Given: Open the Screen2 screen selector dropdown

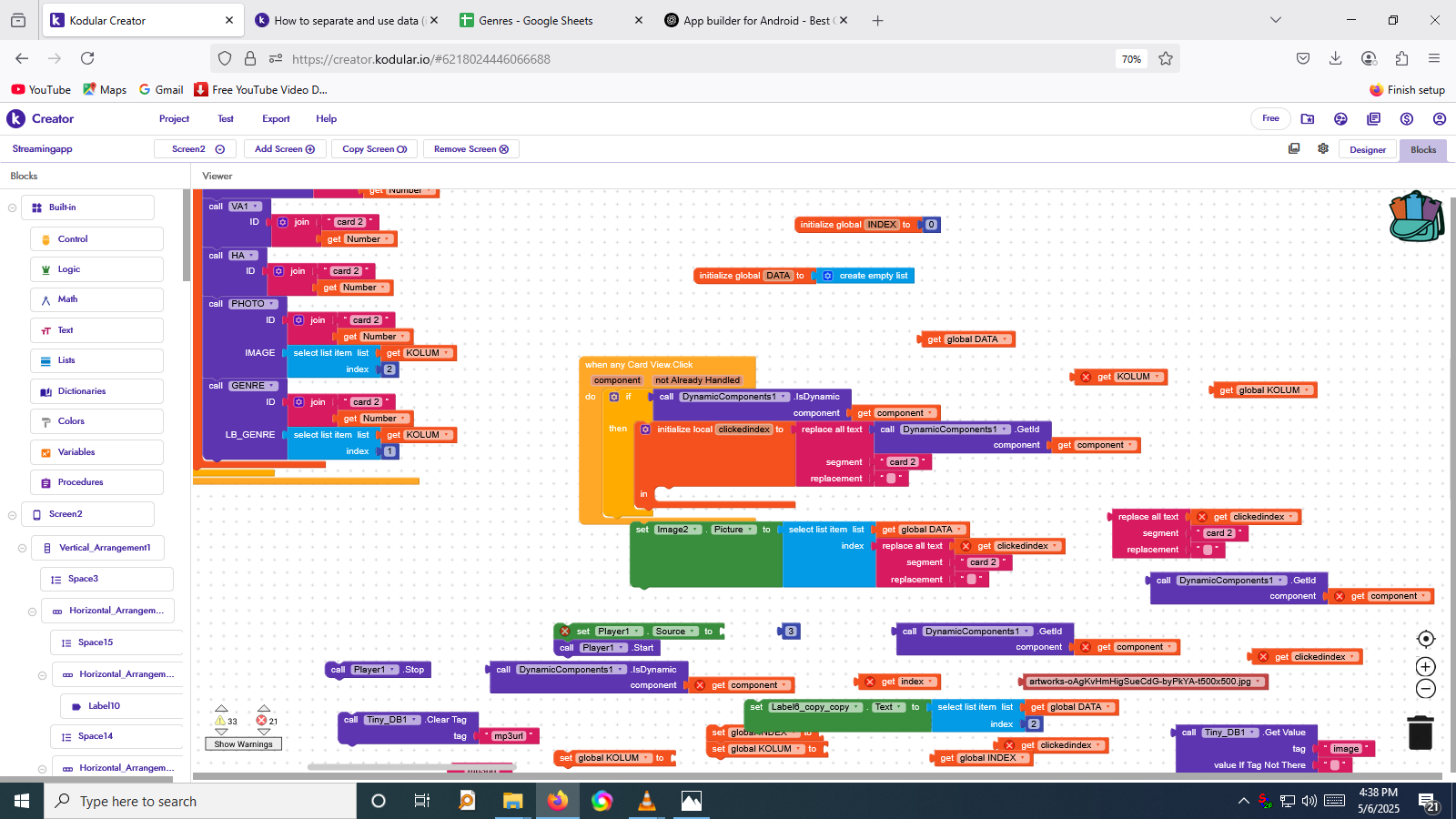Looking at the screenshot, I should tap(197, 149).
